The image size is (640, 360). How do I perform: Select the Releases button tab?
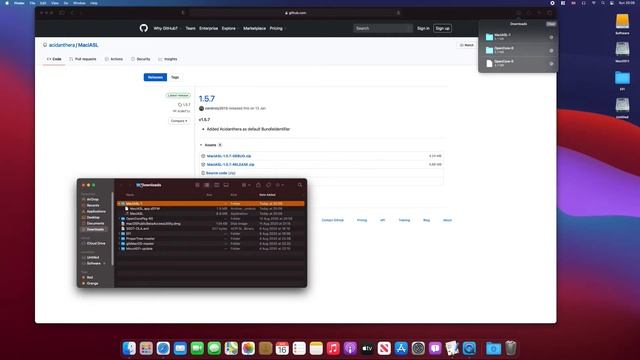[x=155, y=77]
